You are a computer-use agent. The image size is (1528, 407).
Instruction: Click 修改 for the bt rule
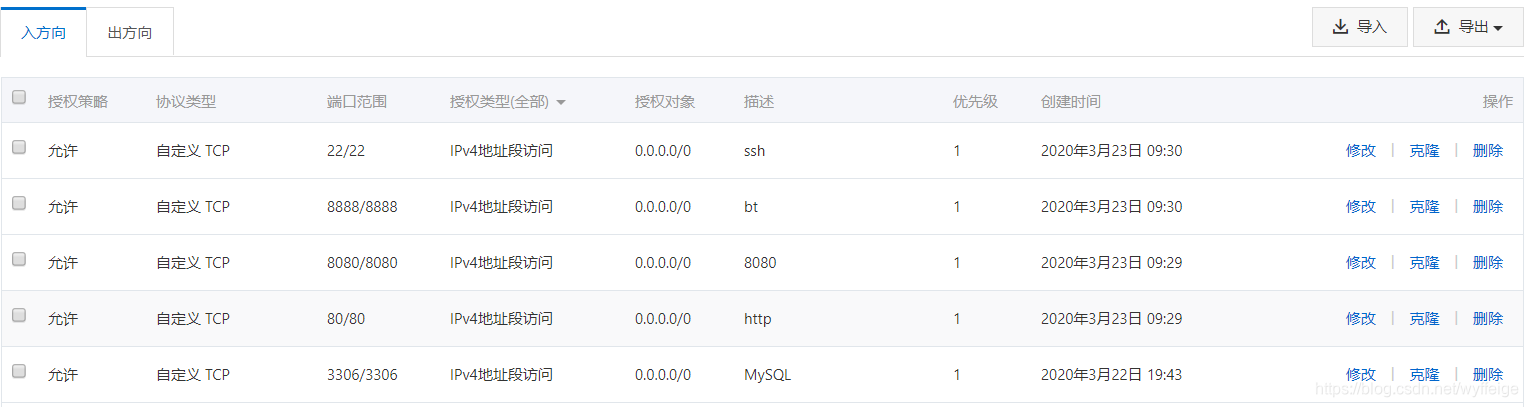point(1361,207)
